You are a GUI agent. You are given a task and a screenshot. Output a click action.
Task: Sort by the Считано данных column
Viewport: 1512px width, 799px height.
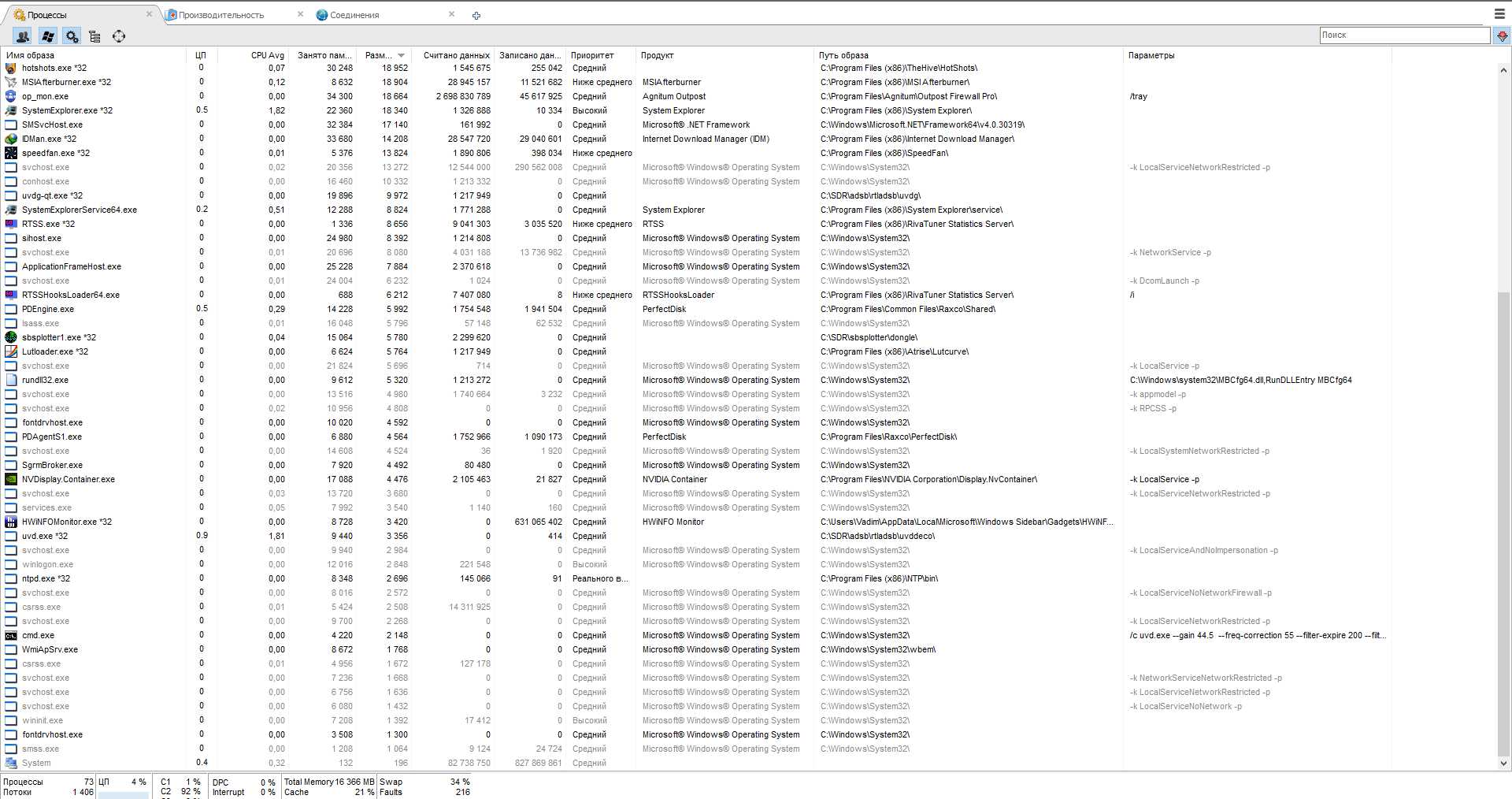[457, 55]
